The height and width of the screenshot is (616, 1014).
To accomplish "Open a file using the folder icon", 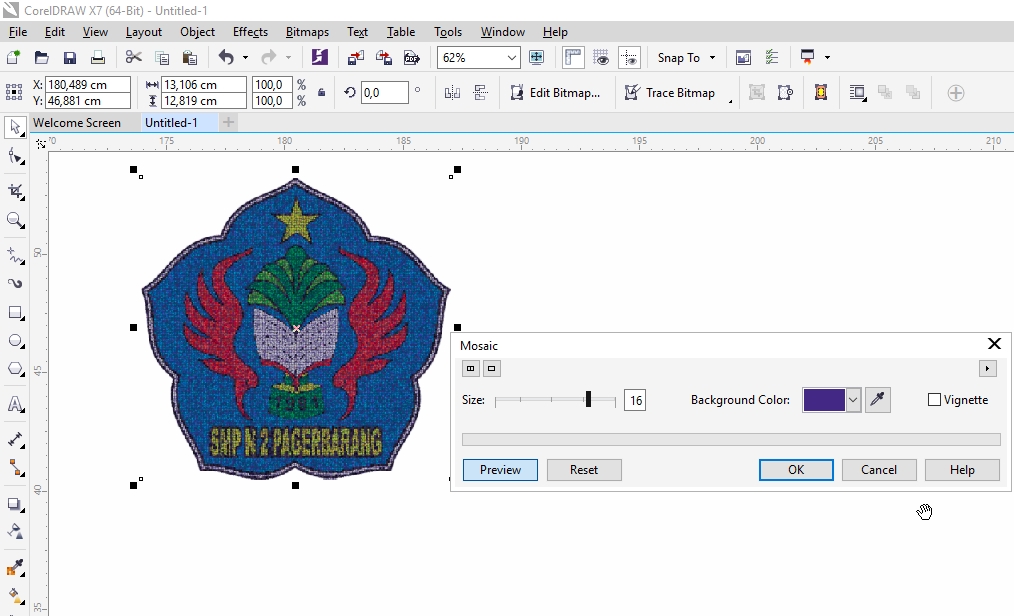I will click(41, 58).
